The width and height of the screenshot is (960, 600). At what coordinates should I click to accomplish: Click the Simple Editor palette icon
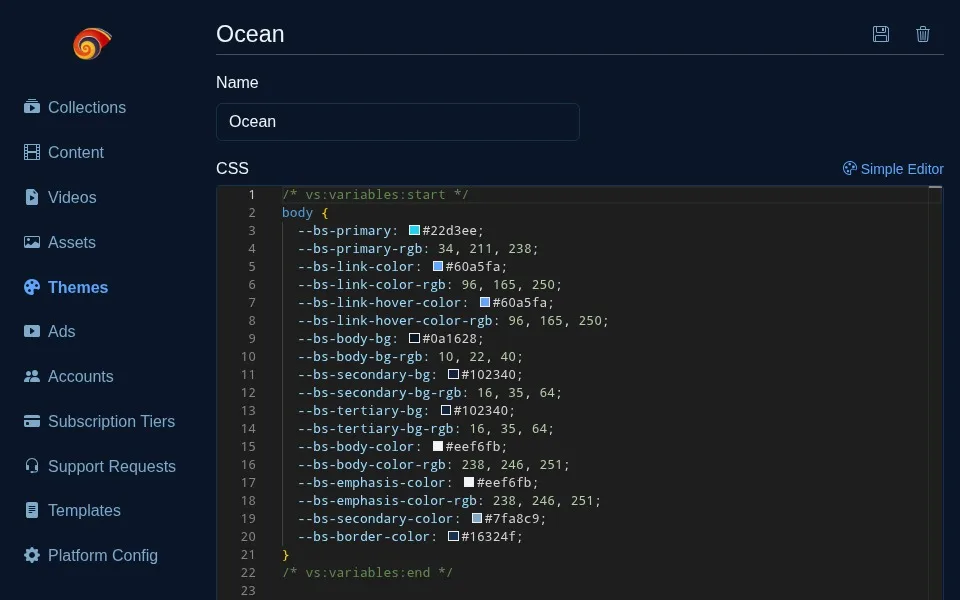point(849,168)
